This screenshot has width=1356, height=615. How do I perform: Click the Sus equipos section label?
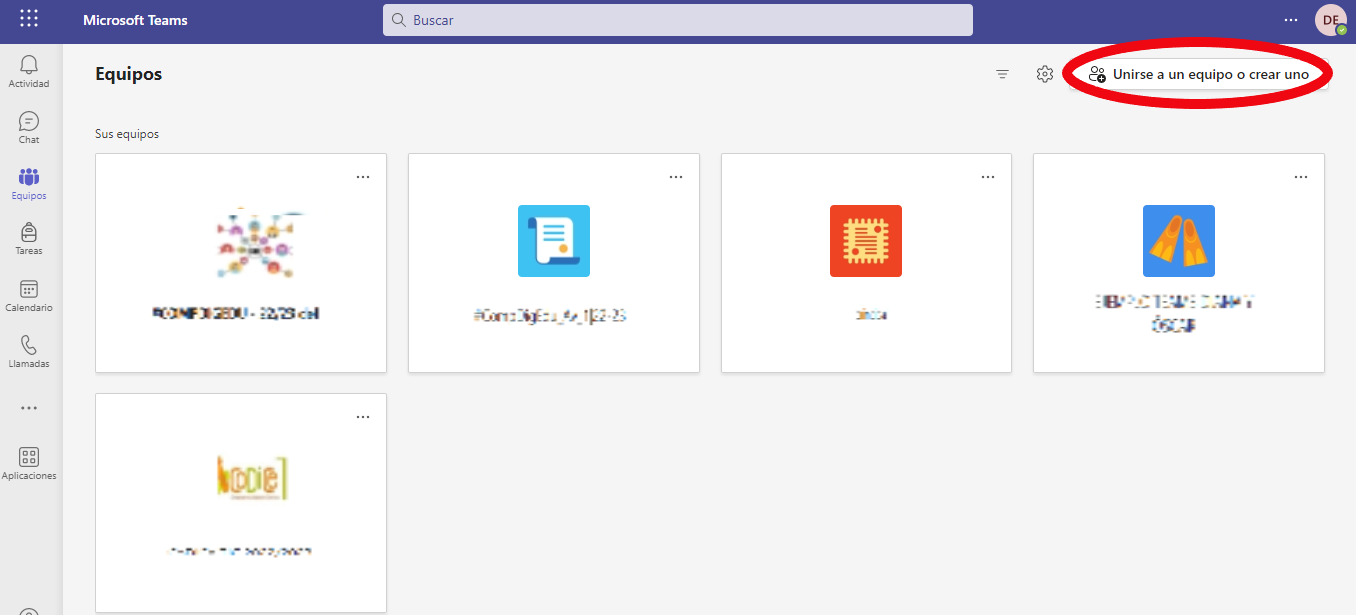click(x=127, y=134)
